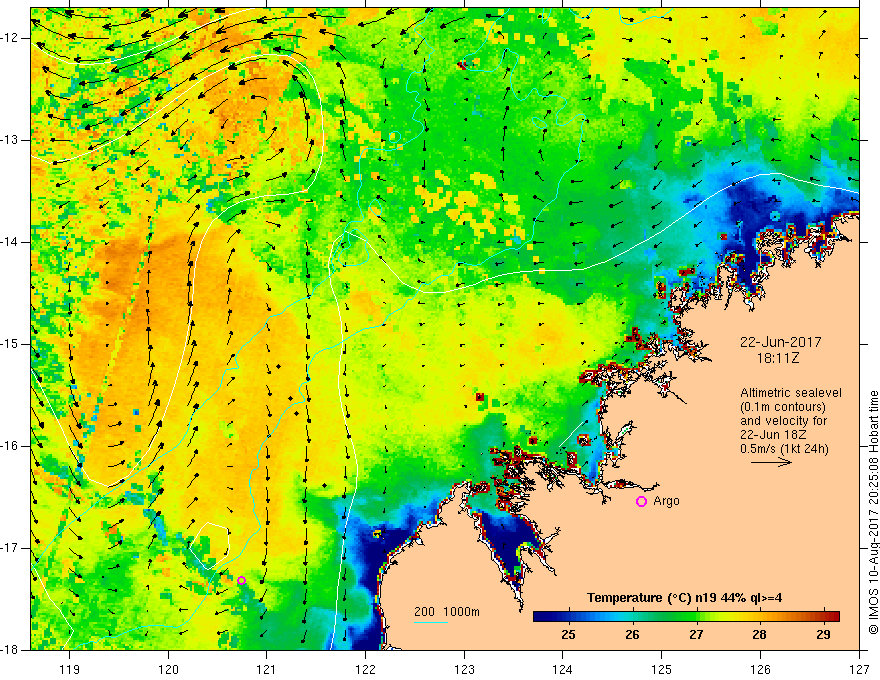Click the "1000m" isobath depth label
The width and height of the screenshot is (880, 680).
(x=462, y=612)
